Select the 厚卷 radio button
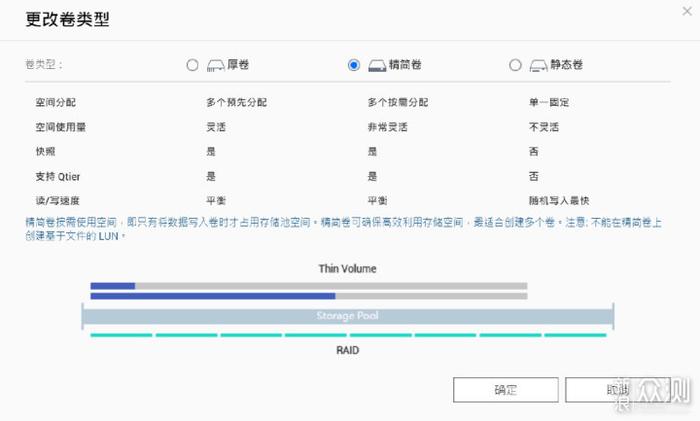The image size is (700, 421). click(193, 65)
